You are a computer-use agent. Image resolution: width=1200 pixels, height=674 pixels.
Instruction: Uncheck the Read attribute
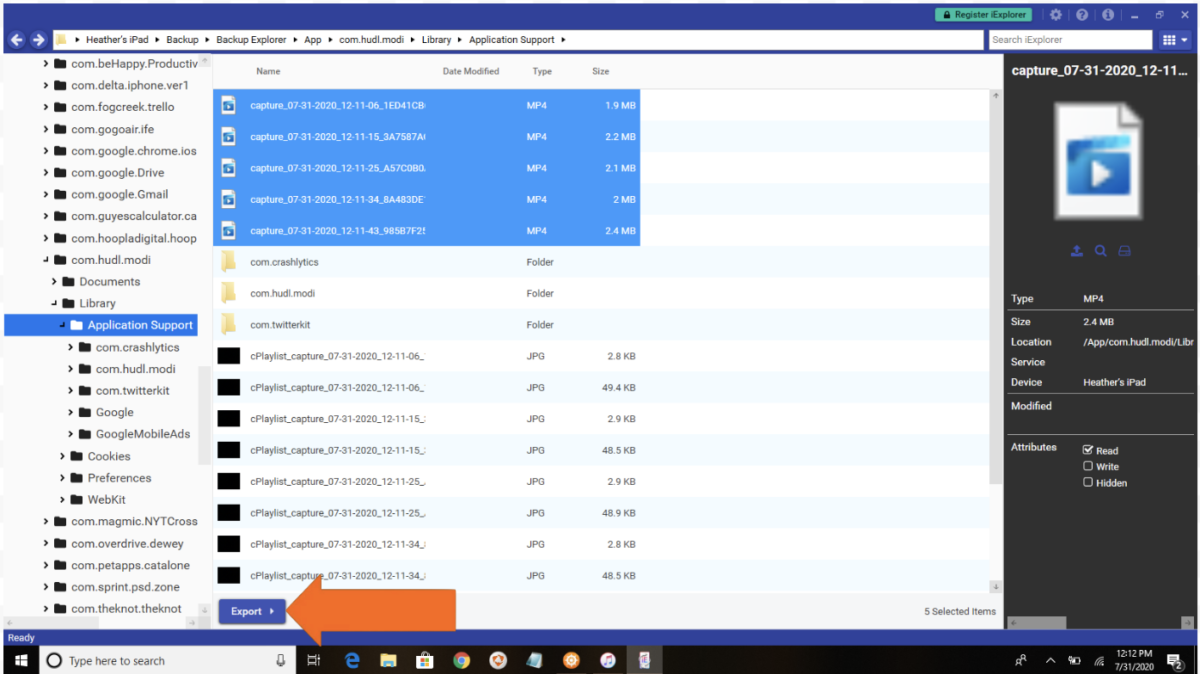point(1087,450)
